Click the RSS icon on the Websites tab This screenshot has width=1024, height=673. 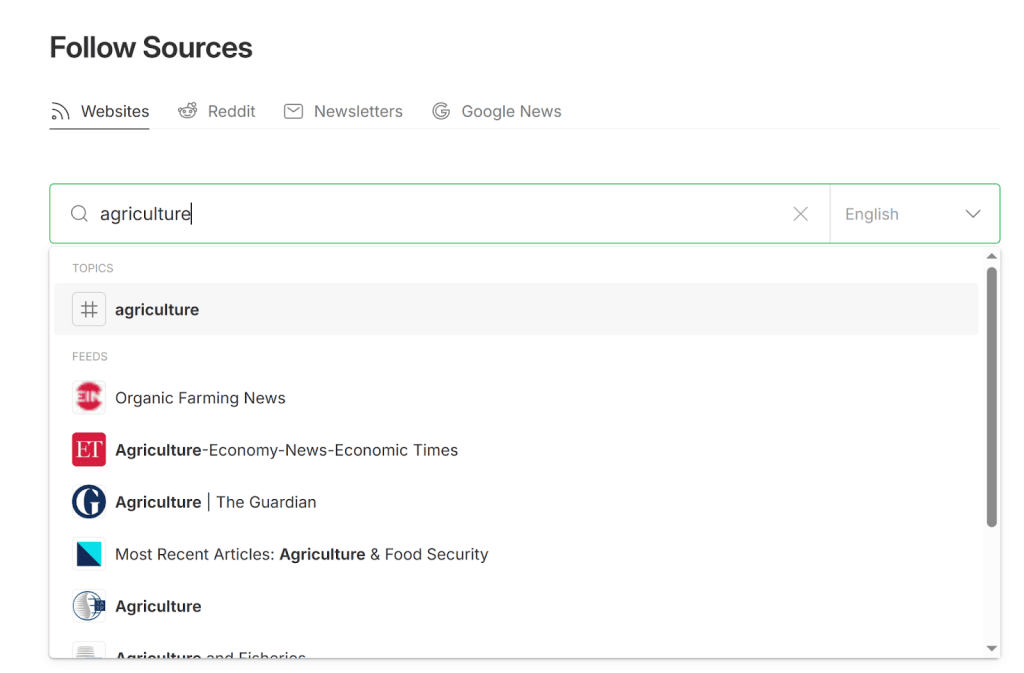[x=58, y=110]
